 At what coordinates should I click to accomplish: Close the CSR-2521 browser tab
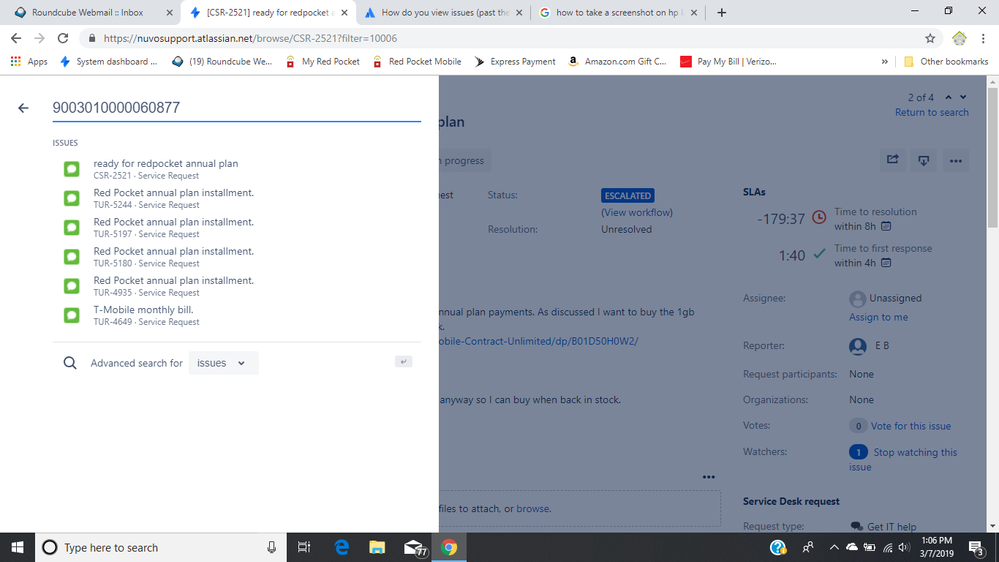[x=344, y=12]
